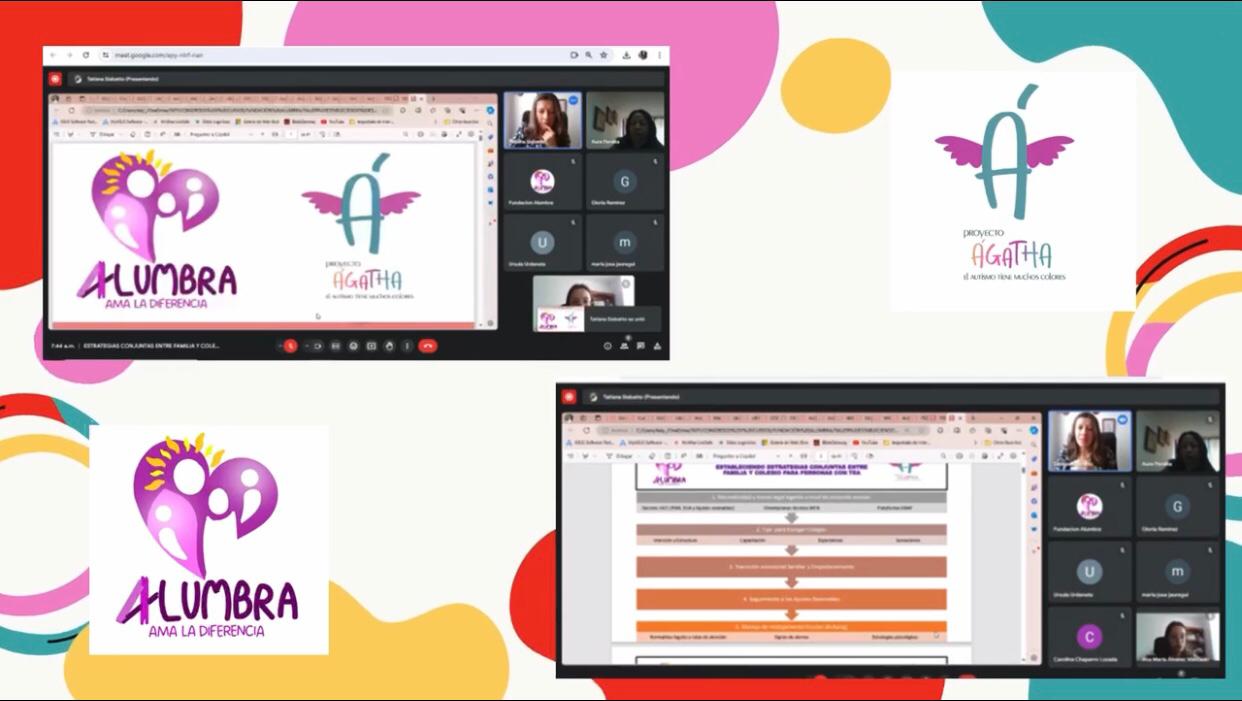Expand audio settings arrow beside the microphone
The width and height of the screenshot is (1242, 701).
pos(278,346)
